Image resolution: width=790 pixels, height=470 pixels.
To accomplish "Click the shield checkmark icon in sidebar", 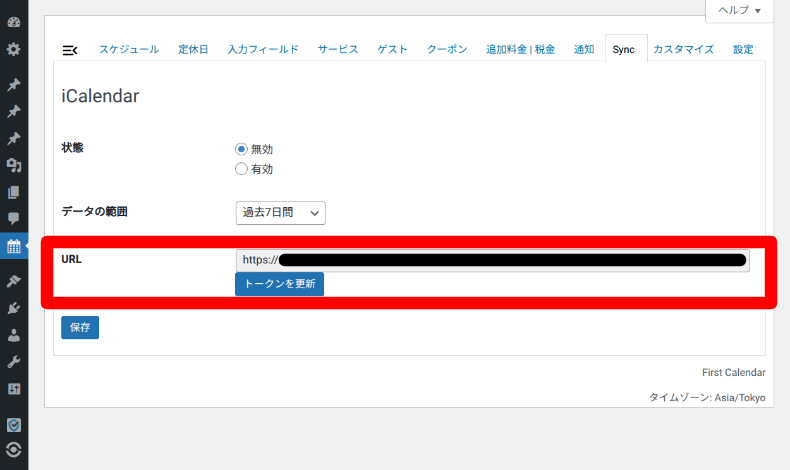I will 14,425.
